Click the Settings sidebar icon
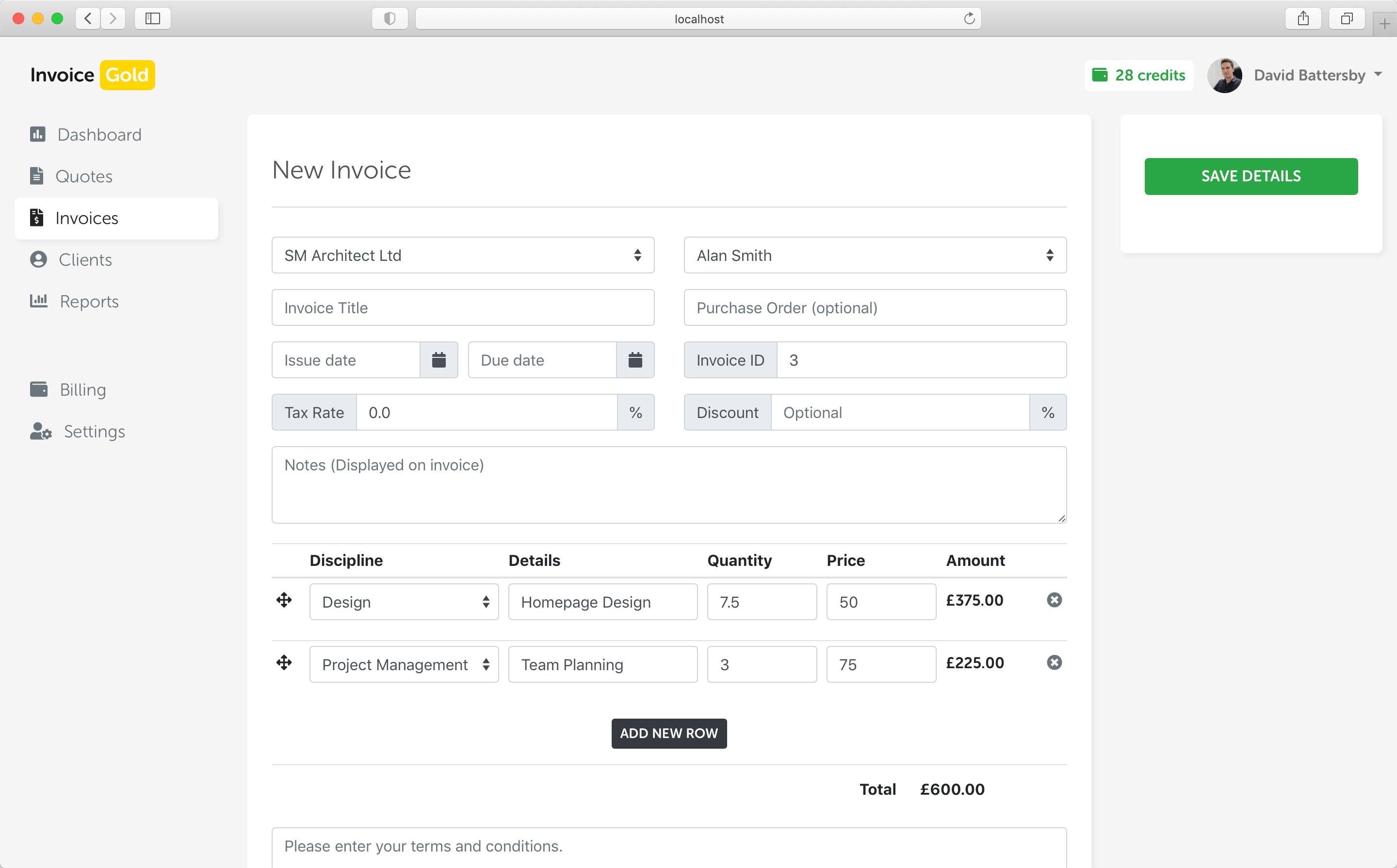Image resolution: width=1397 pixels, height=868 pixels. pos(38,432)
